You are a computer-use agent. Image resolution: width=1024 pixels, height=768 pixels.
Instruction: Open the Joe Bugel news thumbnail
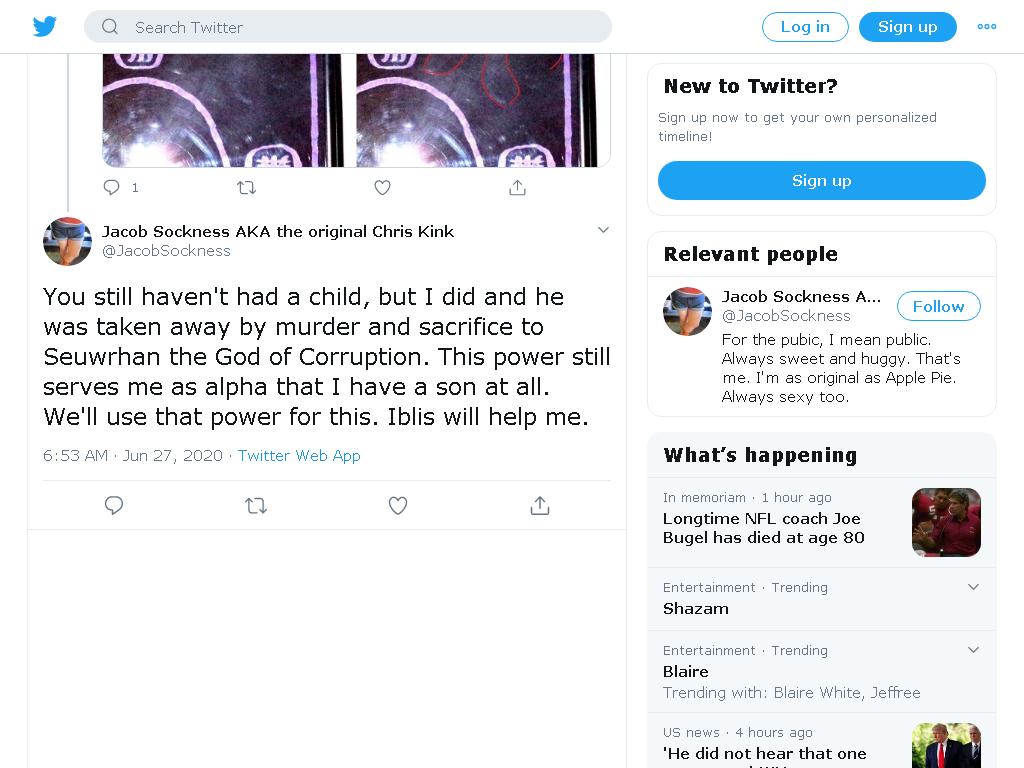946,522
